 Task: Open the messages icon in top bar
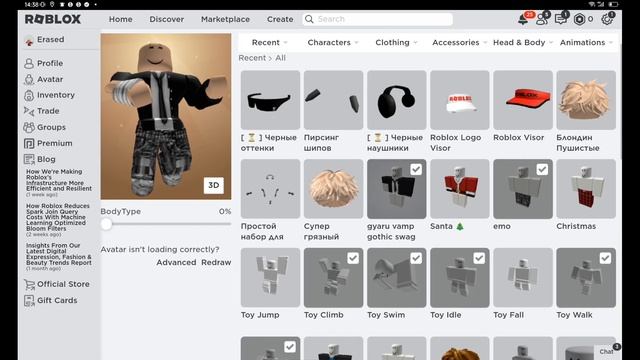tap(561, 19)
